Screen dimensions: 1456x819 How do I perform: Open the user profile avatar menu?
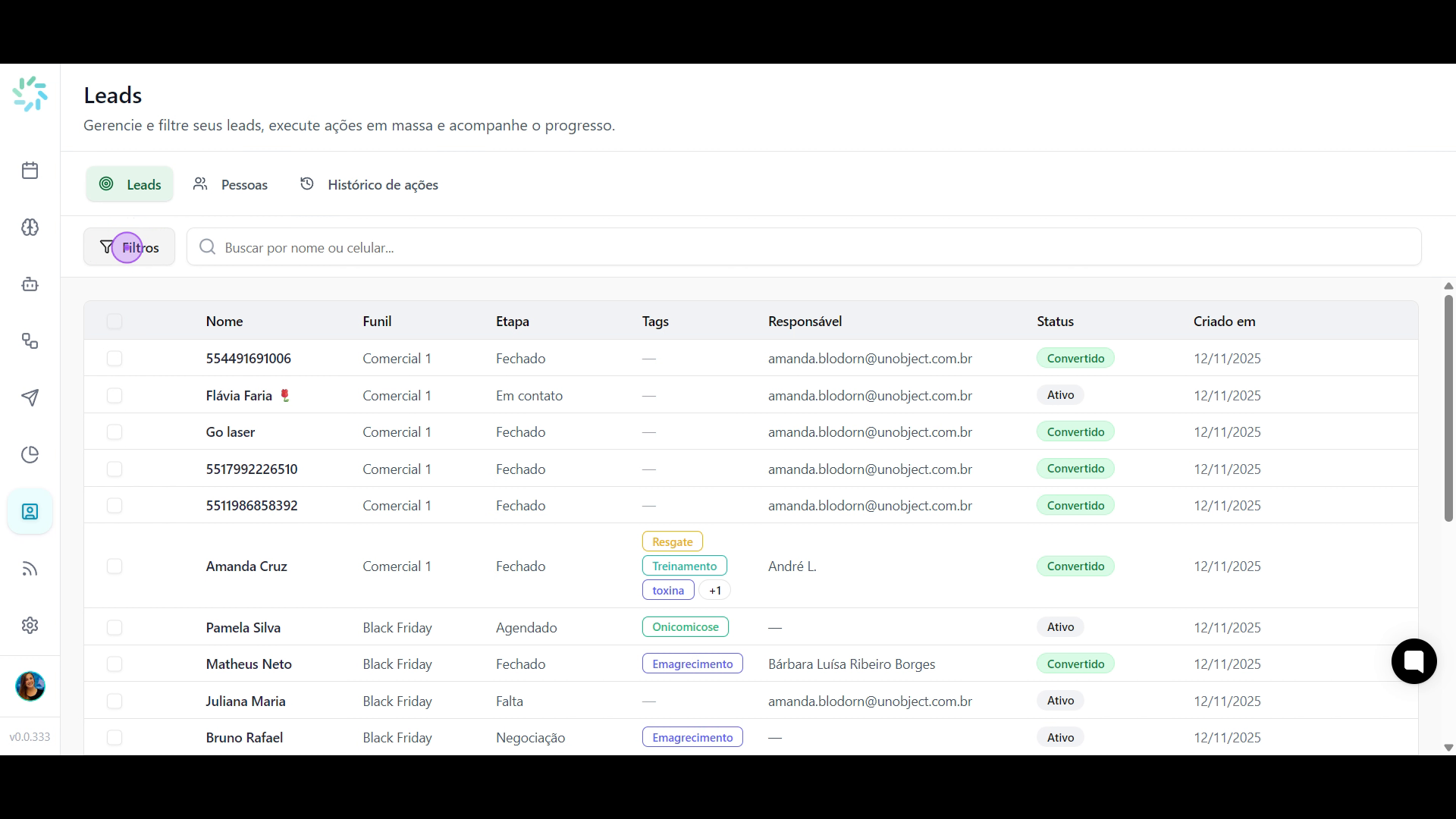pos(30,686)
